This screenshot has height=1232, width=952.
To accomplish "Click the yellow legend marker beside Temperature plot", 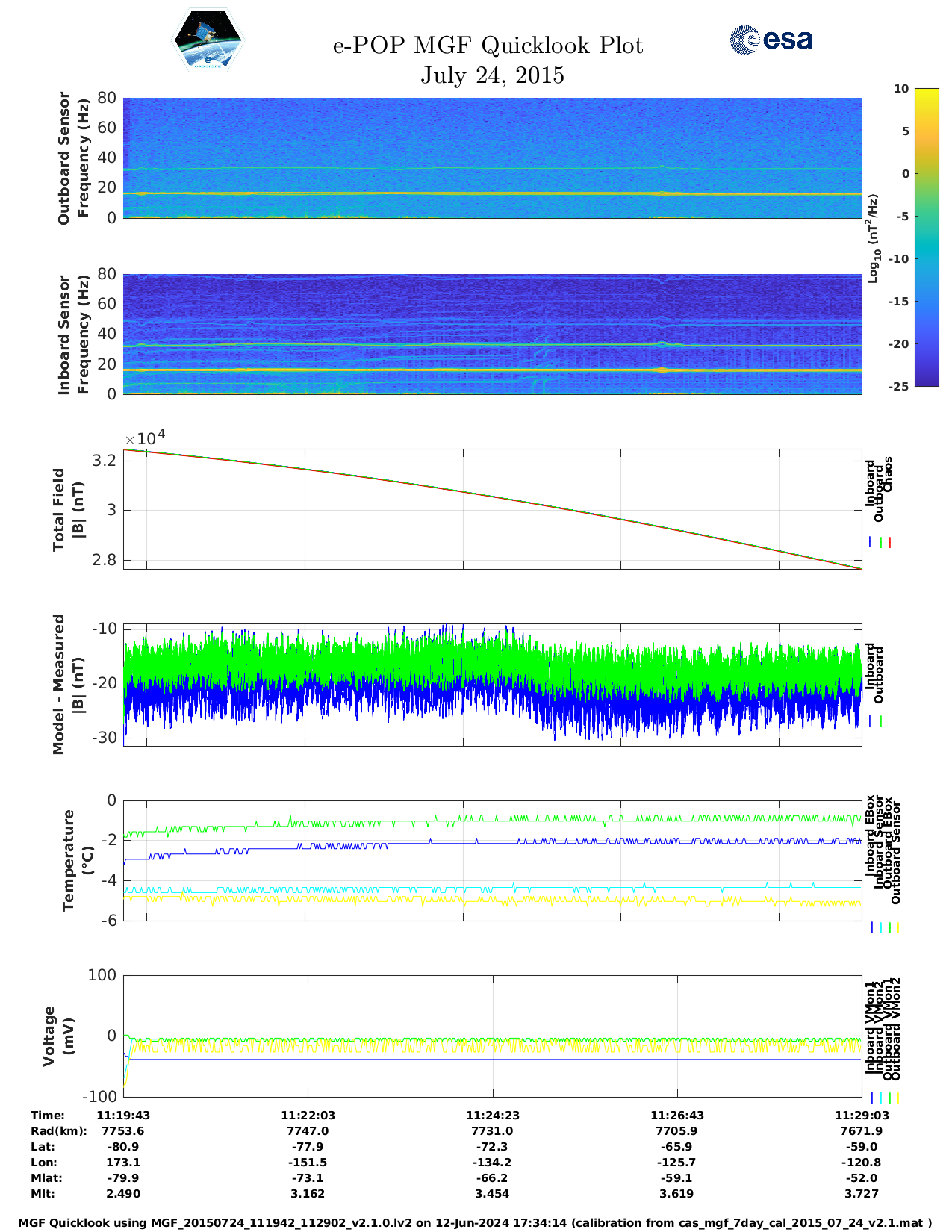I will pos(897,927).
